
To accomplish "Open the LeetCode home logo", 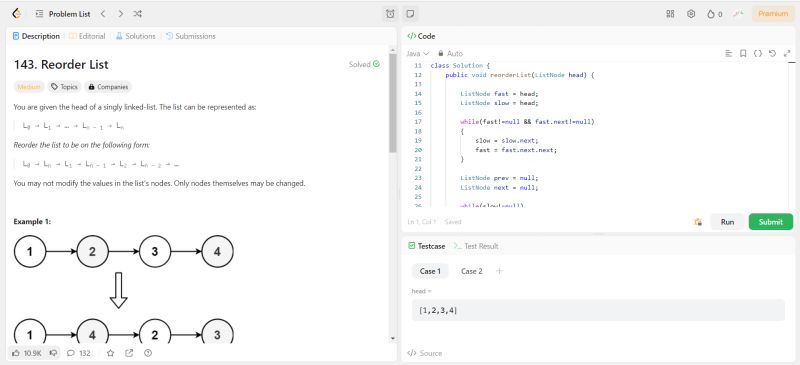I will [x=17, y=14].
